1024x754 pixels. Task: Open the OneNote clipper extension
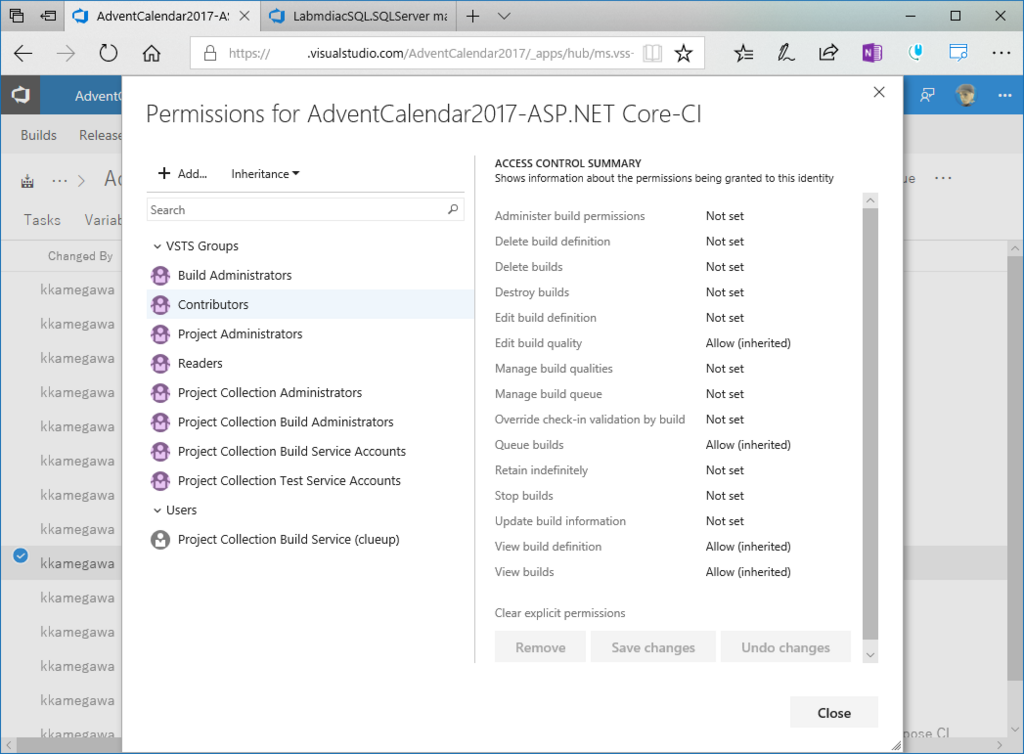(x=872, y=53)
